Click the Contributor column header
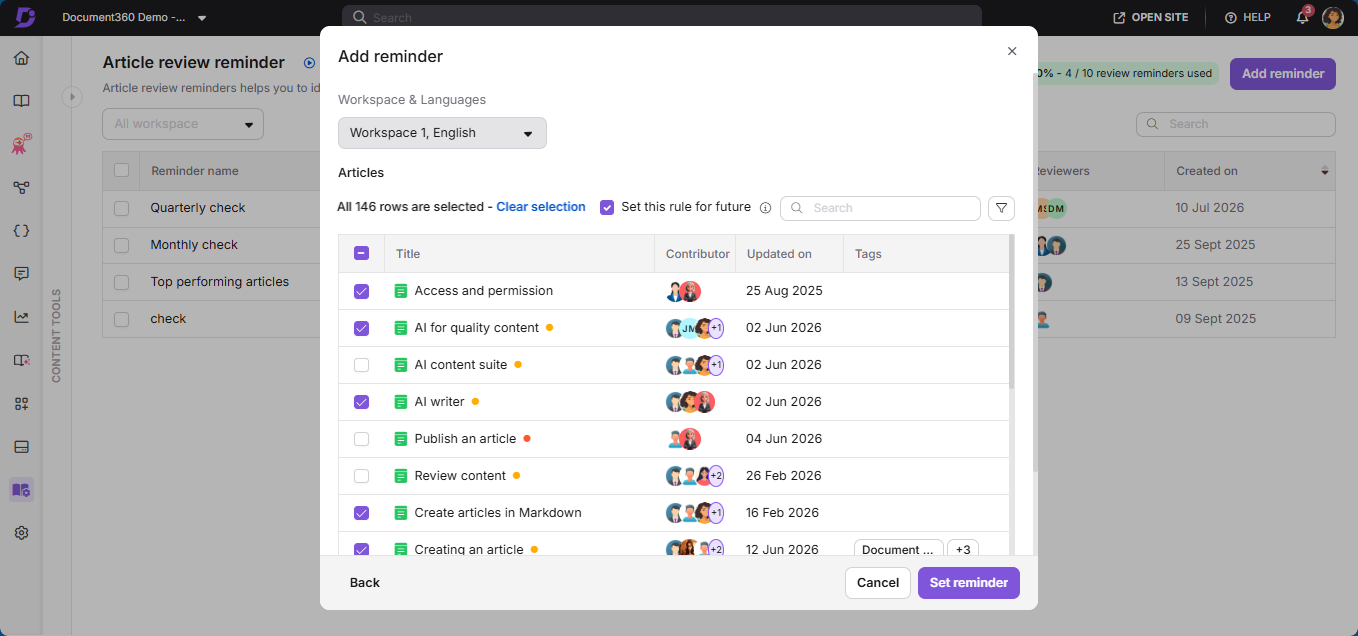The height and width of the screenshot is (636, 1358). point(698,254)
